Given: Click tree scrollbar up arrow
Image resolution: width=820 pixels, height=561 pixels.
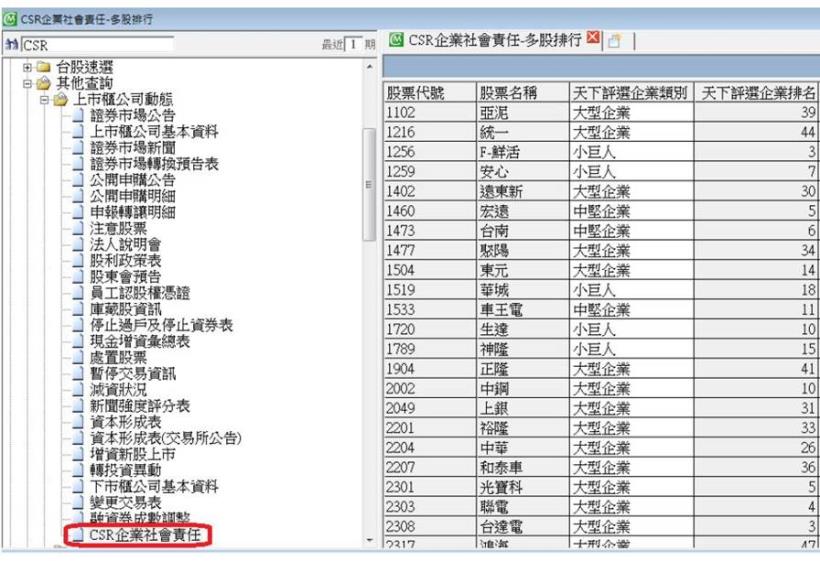Looking at the screenshot, I should [x=370, y=67].
